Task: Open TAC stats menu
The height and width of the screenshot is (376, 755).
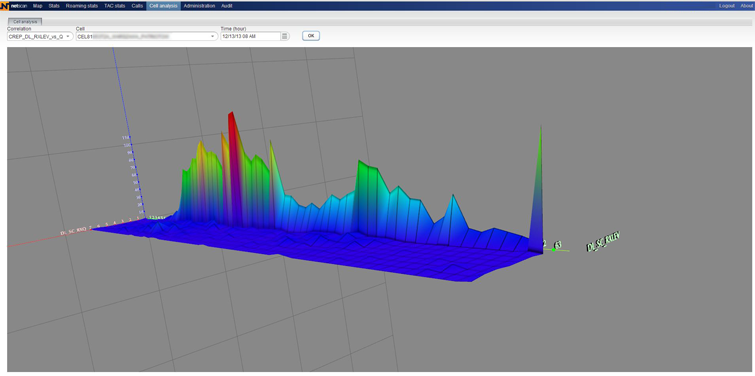Action: click(x=115, y=6)
